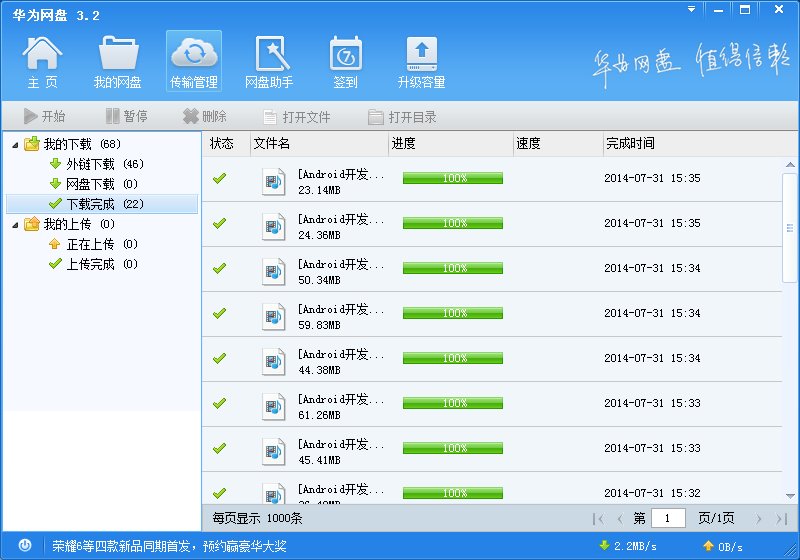Click the 开始 start toolbar button
The image size is (800, 560).
coord(44,116)
